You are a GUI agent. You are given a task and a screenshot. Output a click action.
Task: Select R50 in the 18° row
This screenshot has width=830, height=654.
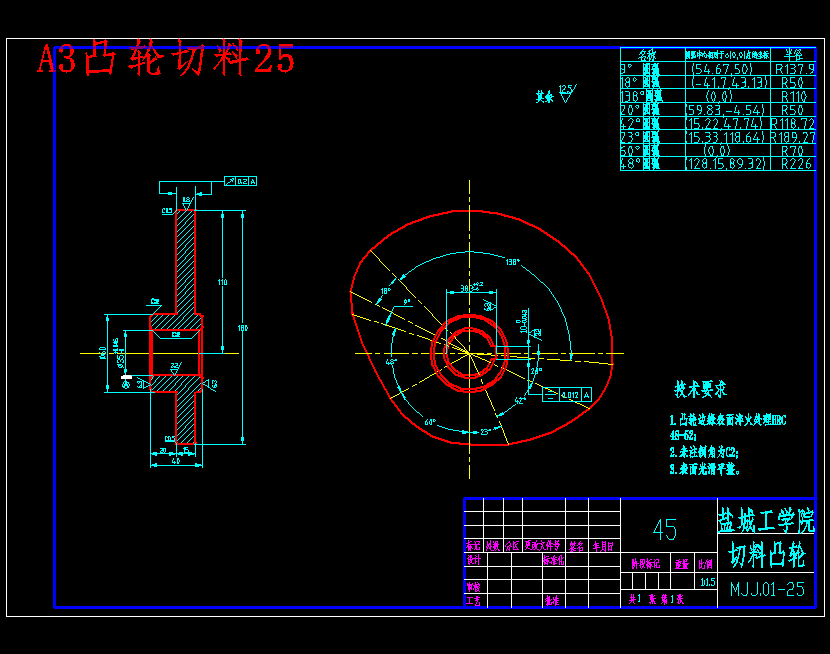click(x=792, y=83)
